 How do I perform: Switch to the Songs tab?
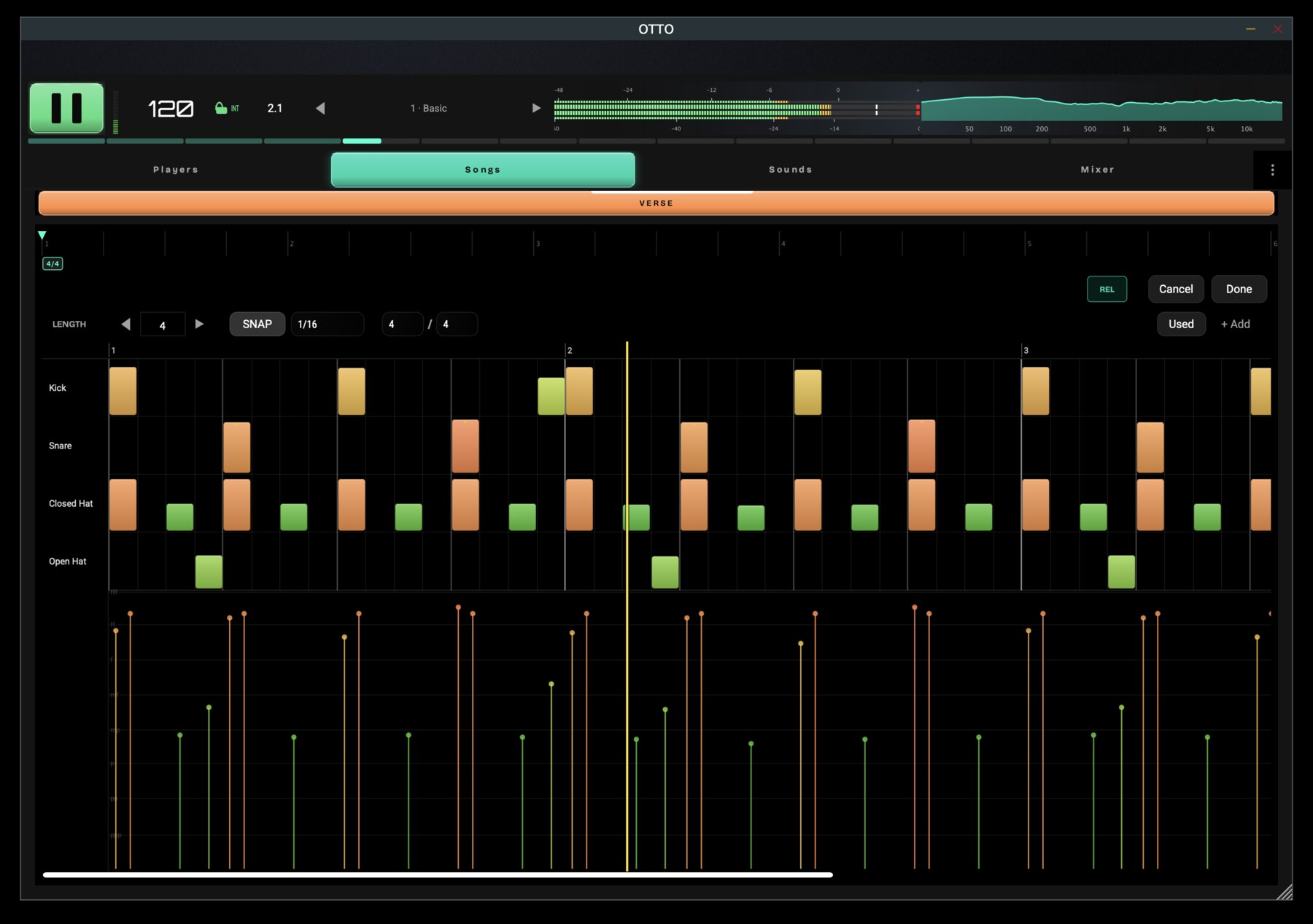coord(483,170)
